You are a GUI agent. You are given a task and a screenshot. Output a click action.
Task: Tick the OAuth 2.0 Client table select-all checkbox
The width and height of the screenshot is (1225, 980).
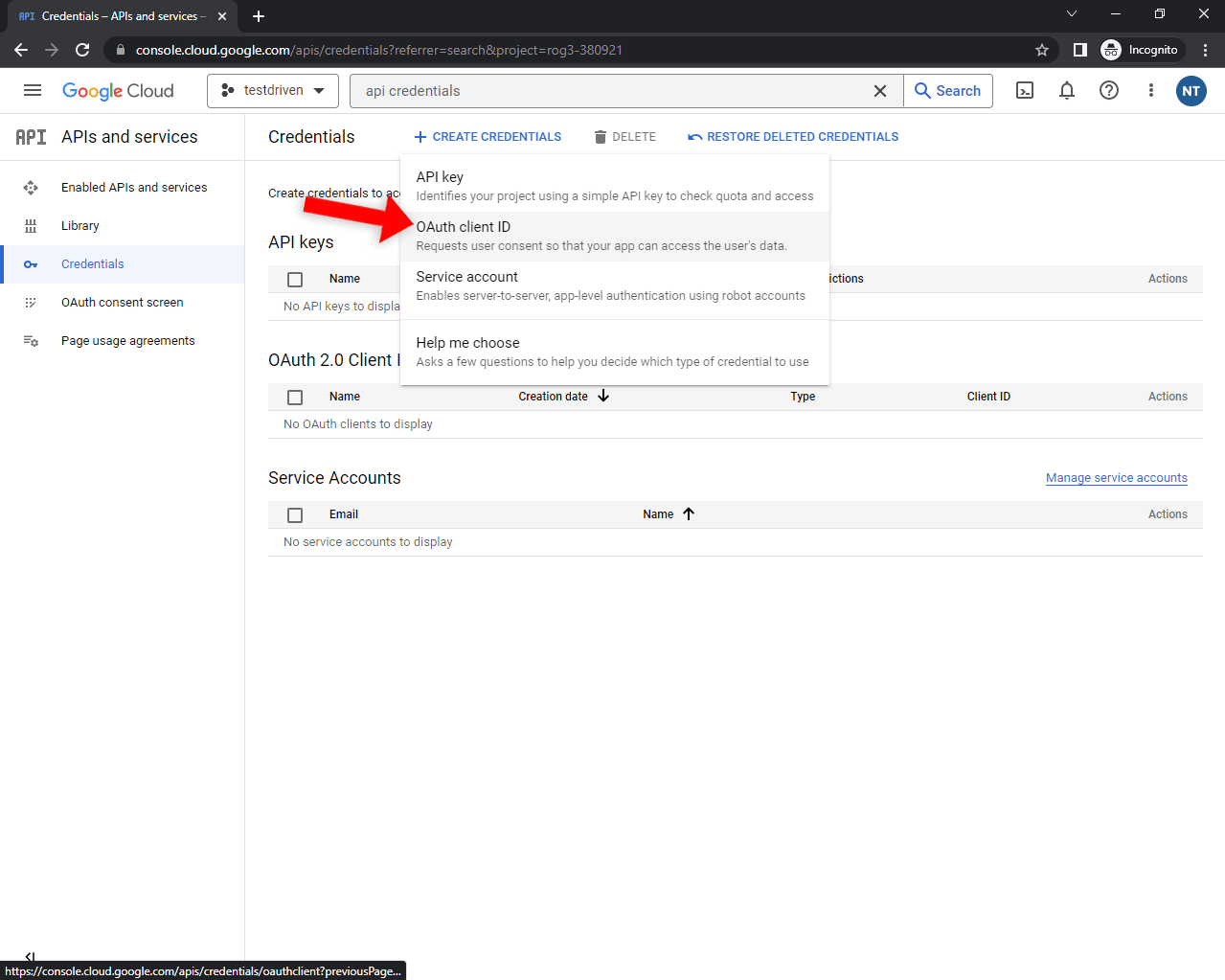pyautogui.click(x=295, y=398)
